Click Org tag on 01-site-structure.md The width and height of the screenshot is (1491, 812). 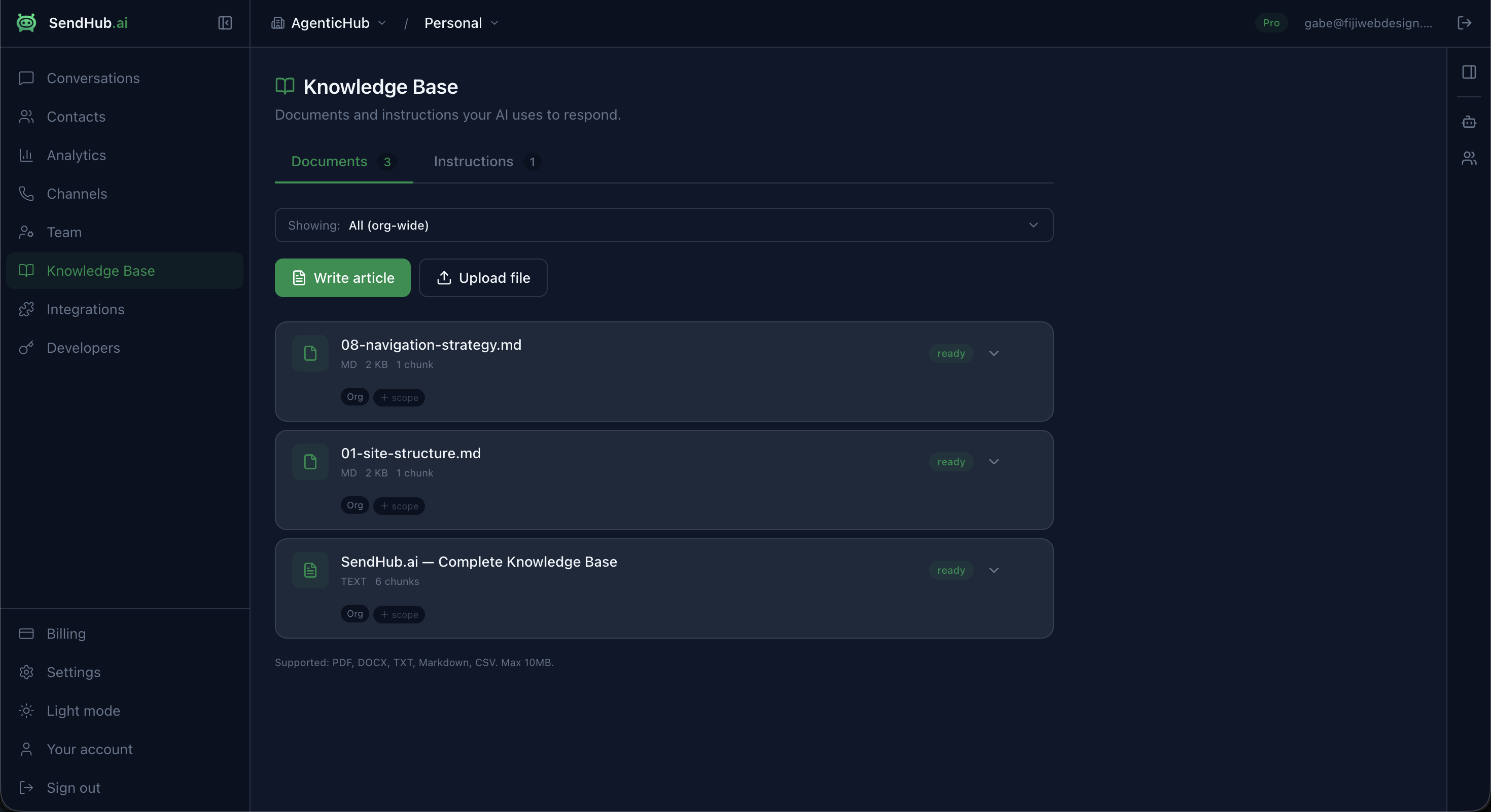click(x=355, y=505)
